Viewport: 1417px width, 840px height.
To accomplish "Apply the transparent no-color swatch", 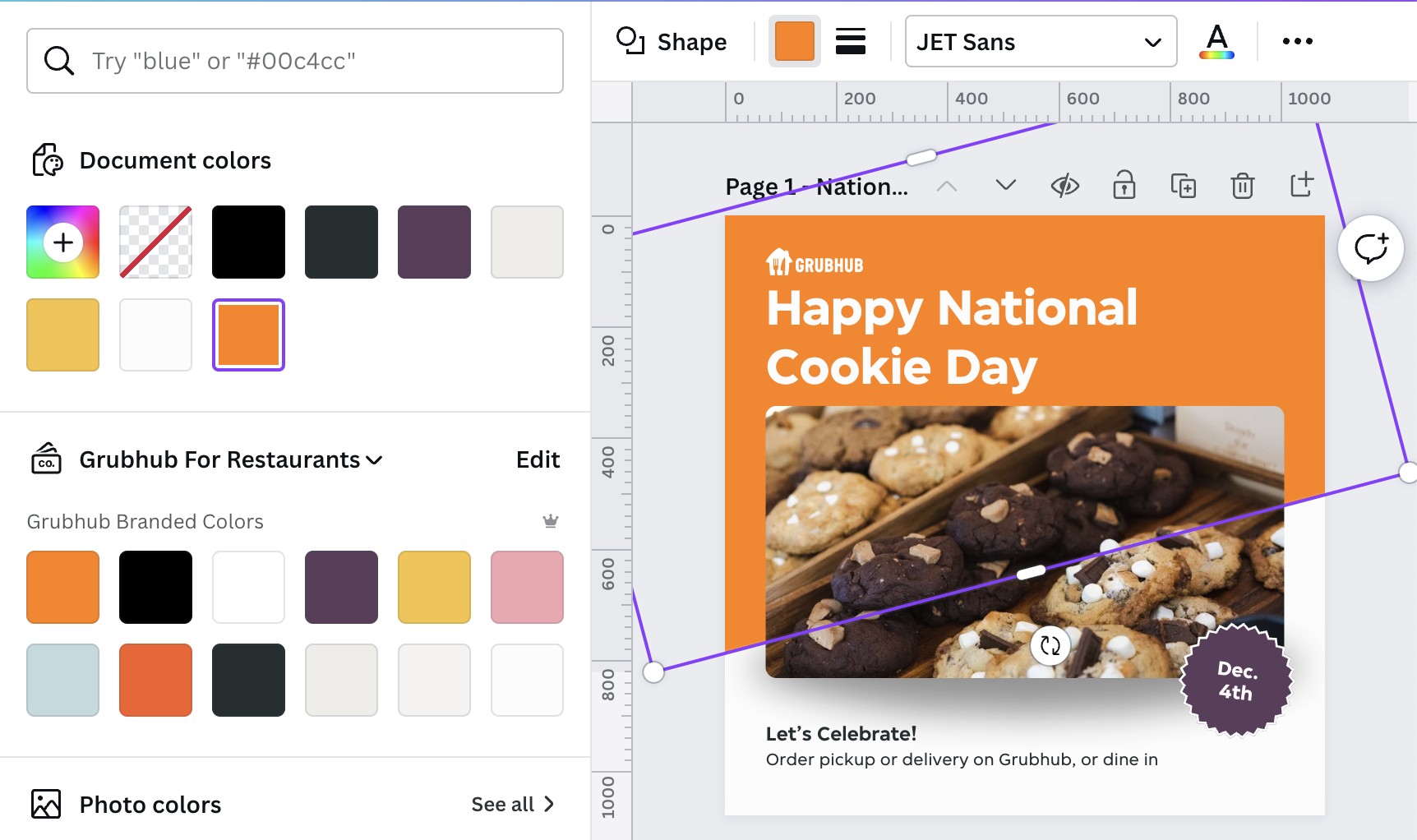I will tap(155, 242).
